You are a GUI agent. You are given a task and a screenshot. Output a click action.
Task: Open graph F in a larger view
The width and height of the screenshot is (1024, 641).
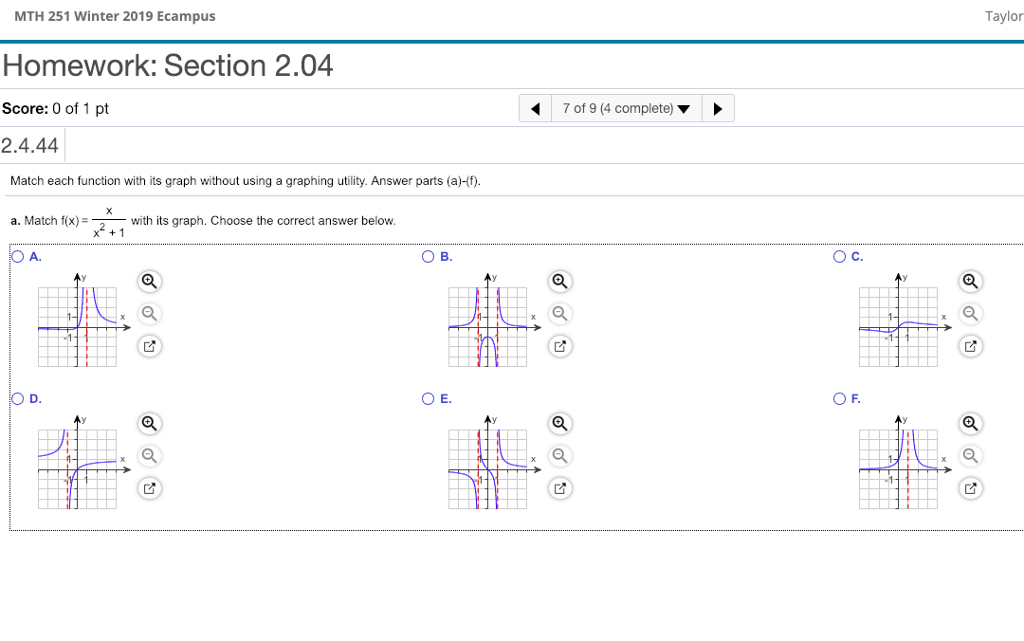click(x=970, y=488)
